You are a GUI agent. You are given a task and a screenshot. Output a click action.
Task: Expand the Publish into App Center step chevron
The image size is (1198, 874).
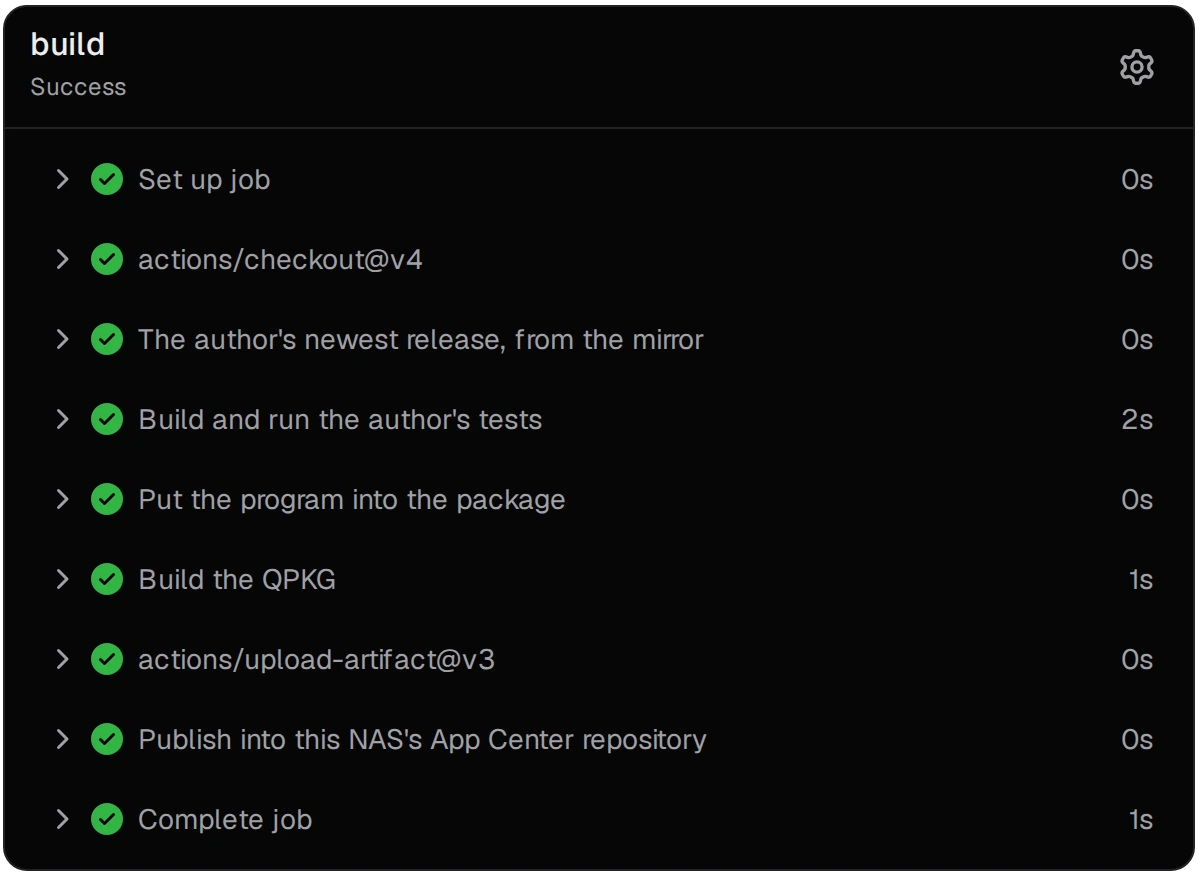pos(63,740)
